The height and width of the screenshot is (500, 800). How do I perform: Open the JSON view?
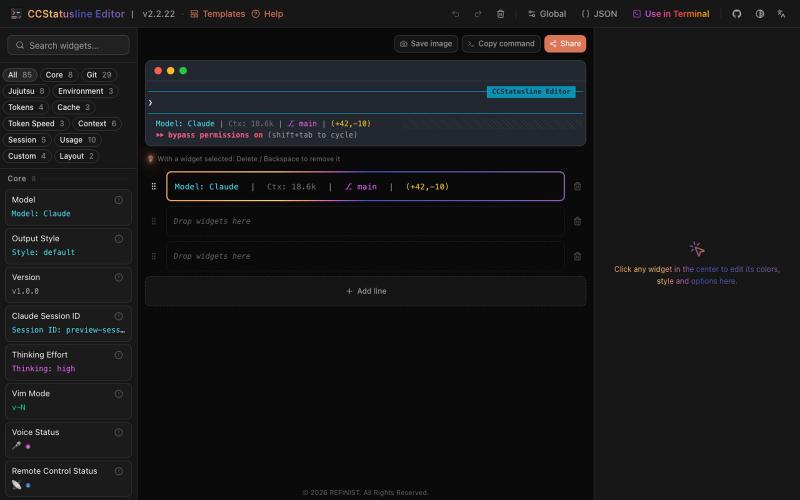[599, 14]
